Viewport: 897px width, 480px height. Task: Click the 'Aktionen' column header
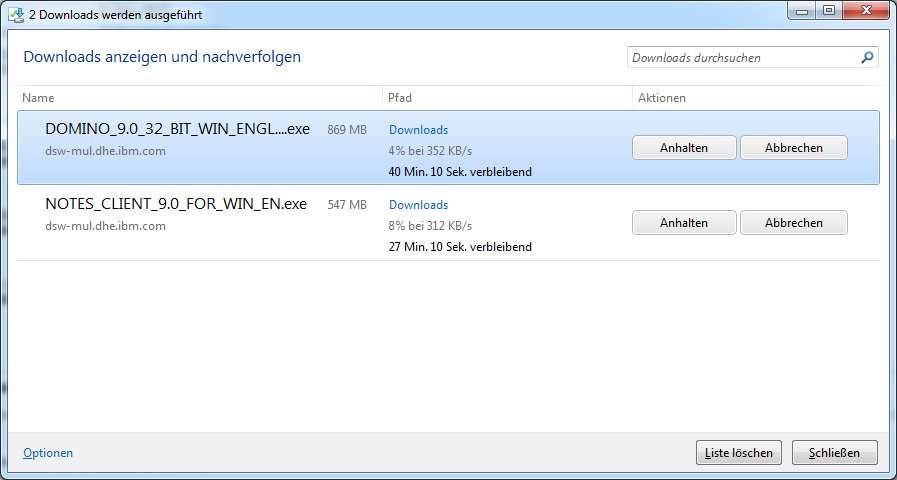tap(661, 98)
